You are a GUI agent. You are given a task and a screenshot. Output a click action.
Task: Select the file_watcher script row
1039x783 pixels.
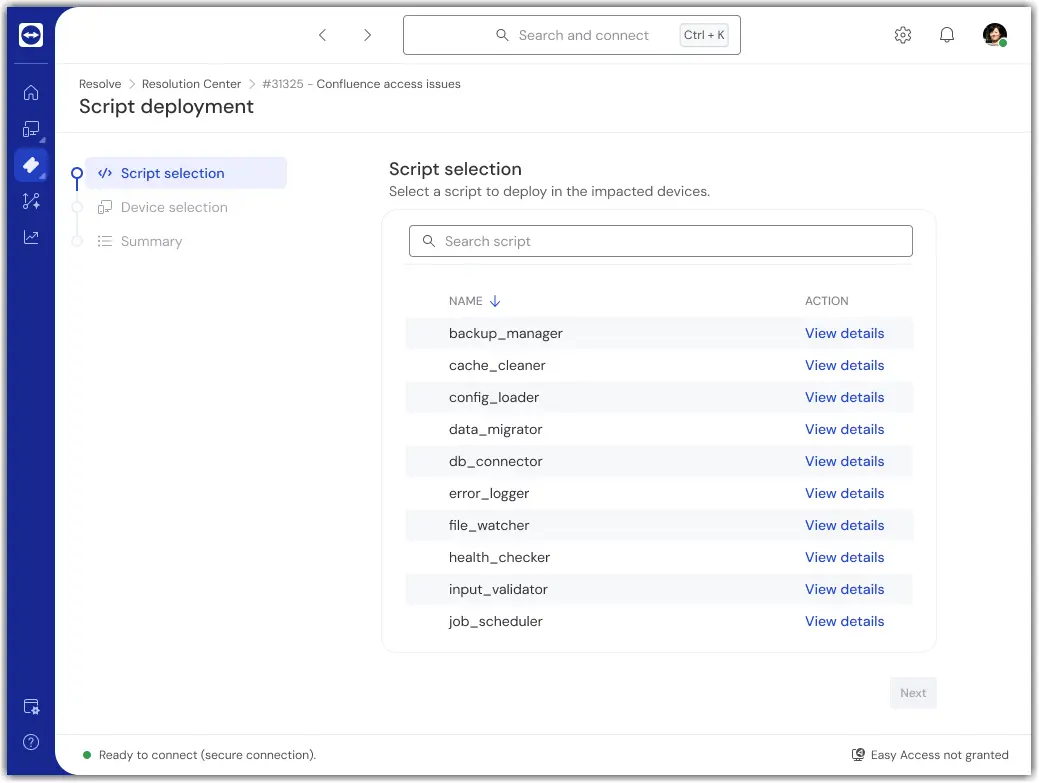(x=659, y=525)
